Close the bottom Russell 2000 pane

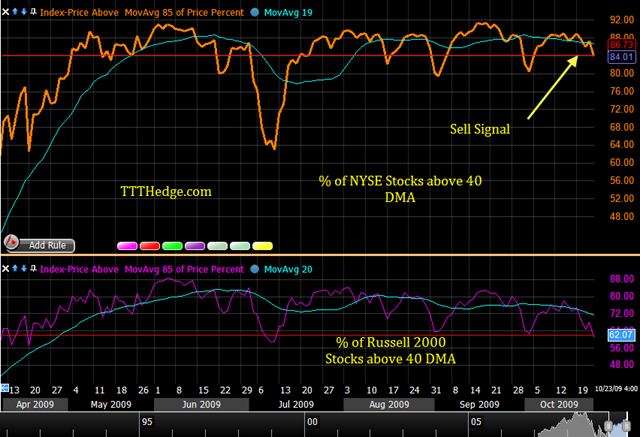5,268
